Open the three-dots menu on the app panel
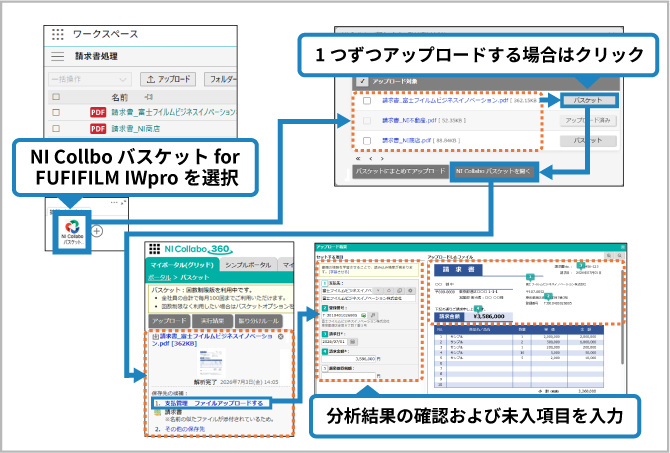This screenshot has width=670, height=453. pyautogui.click(x=114, y=202)
